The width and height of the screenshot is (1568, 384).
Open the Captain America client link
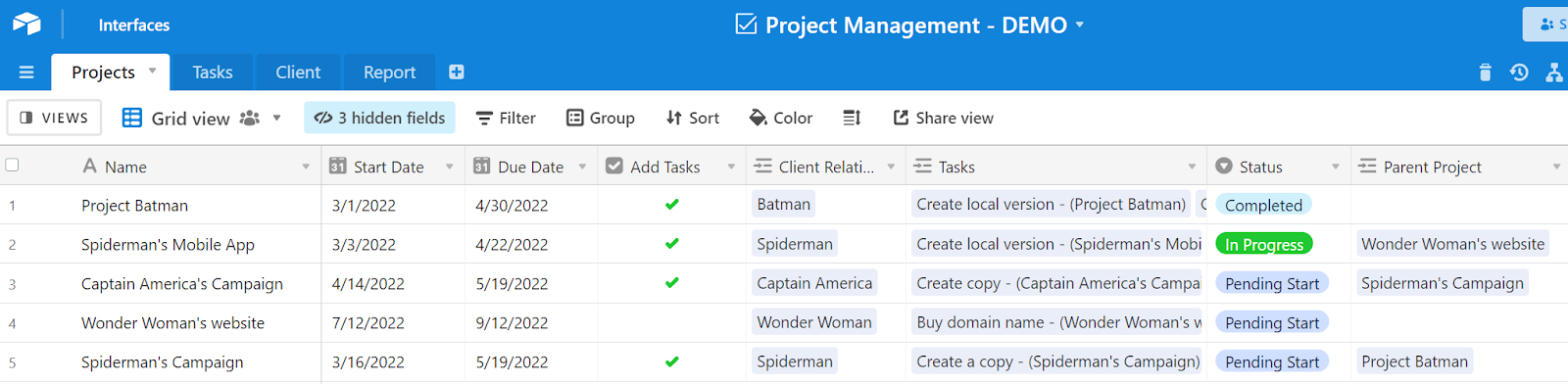pyautogui.click(x=814, y=283)
